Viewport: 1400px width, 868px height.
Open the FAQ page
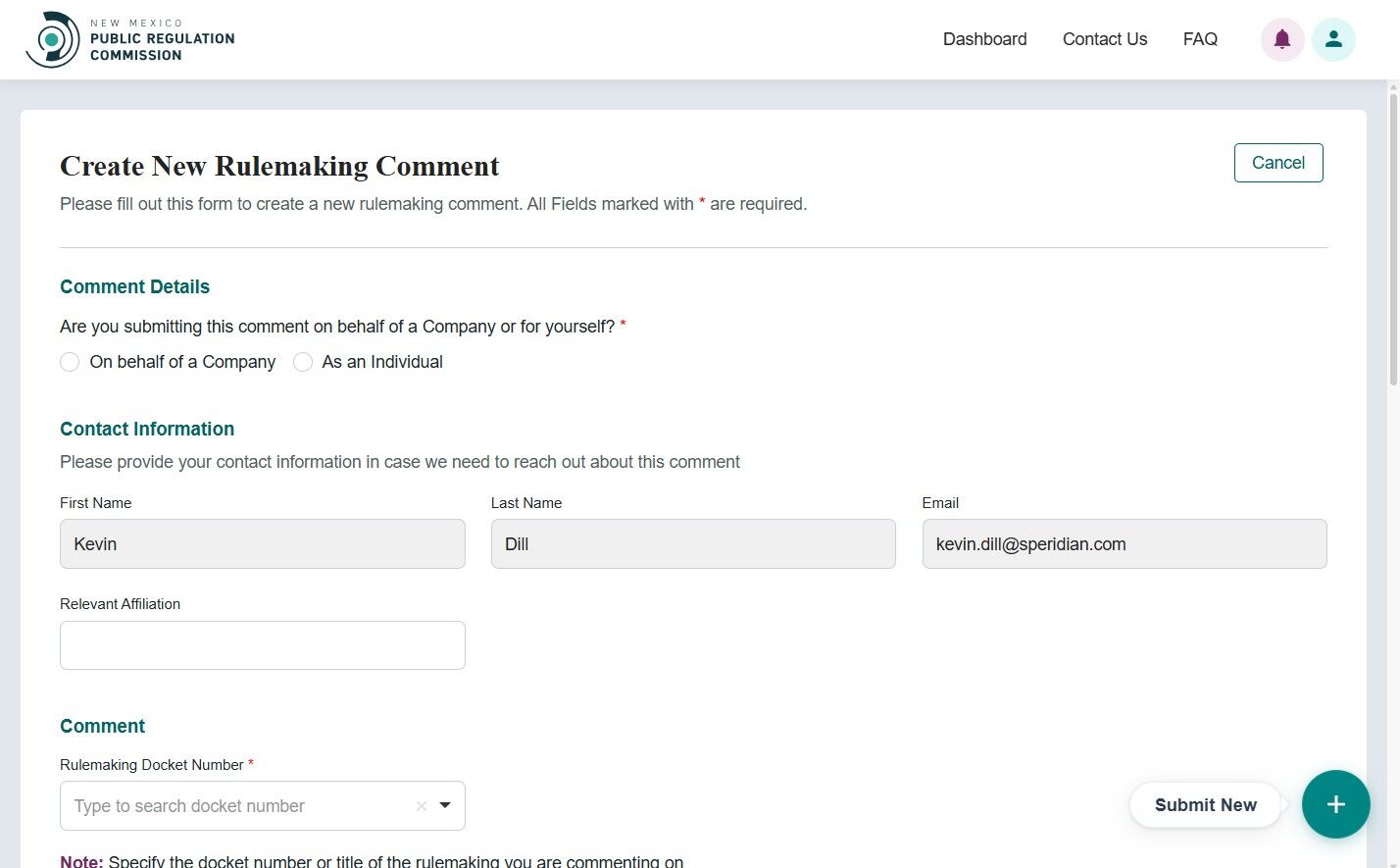pos(1200,39)
